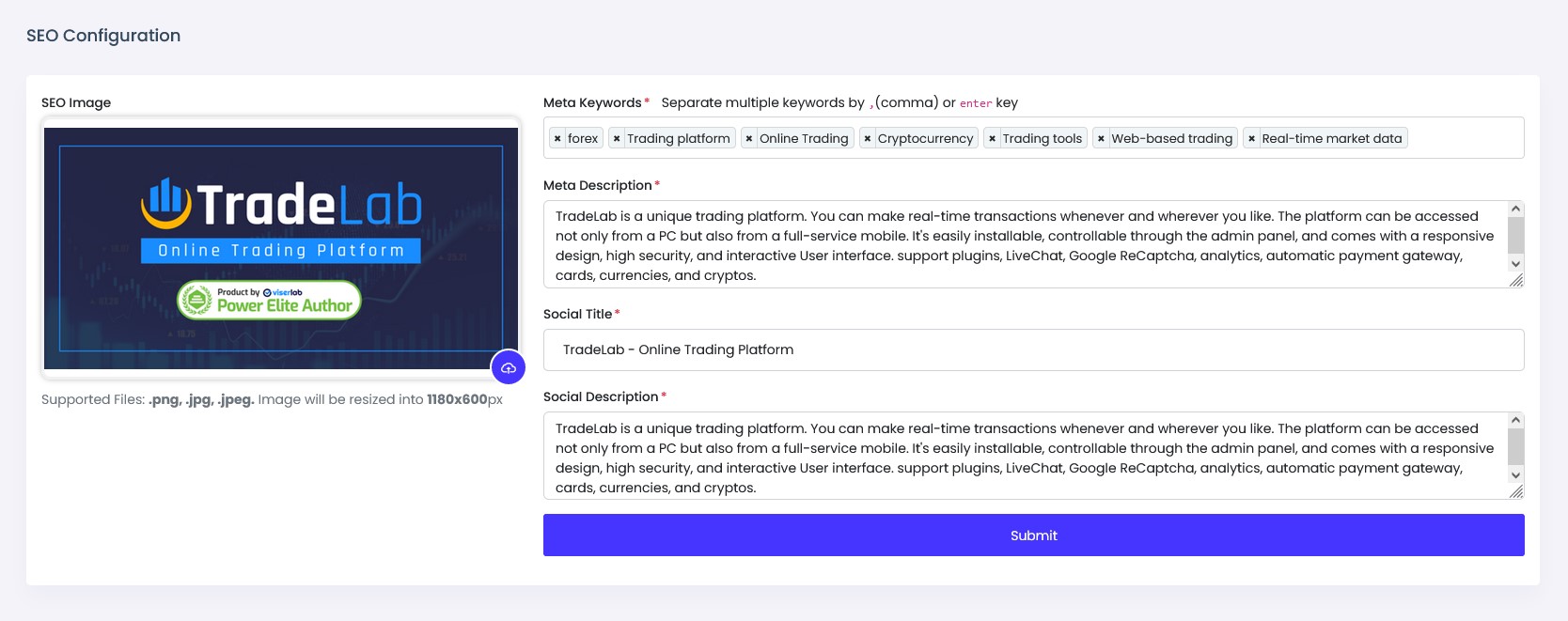
Task: Remove the Trading tools keyword tag
Action: [992, 139]
